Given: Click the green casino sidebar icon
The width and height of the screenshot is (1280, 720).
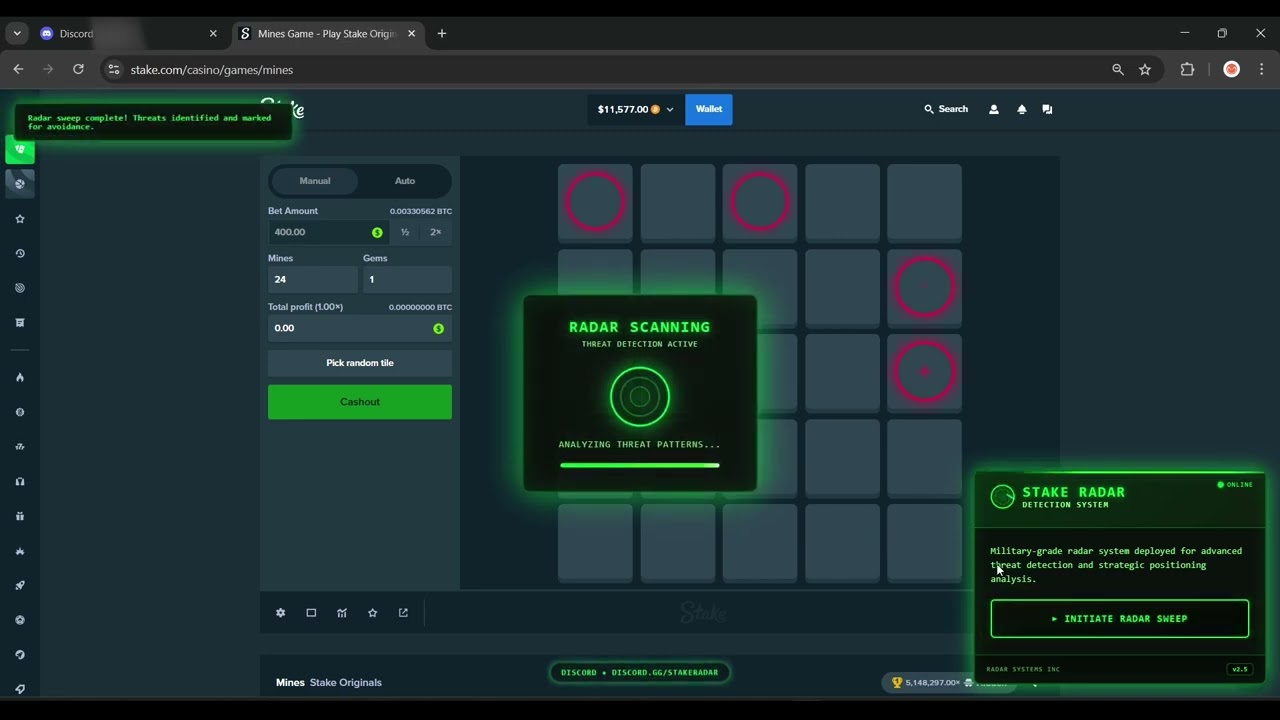Looking at the screenshot, I should tap(20, 150).
